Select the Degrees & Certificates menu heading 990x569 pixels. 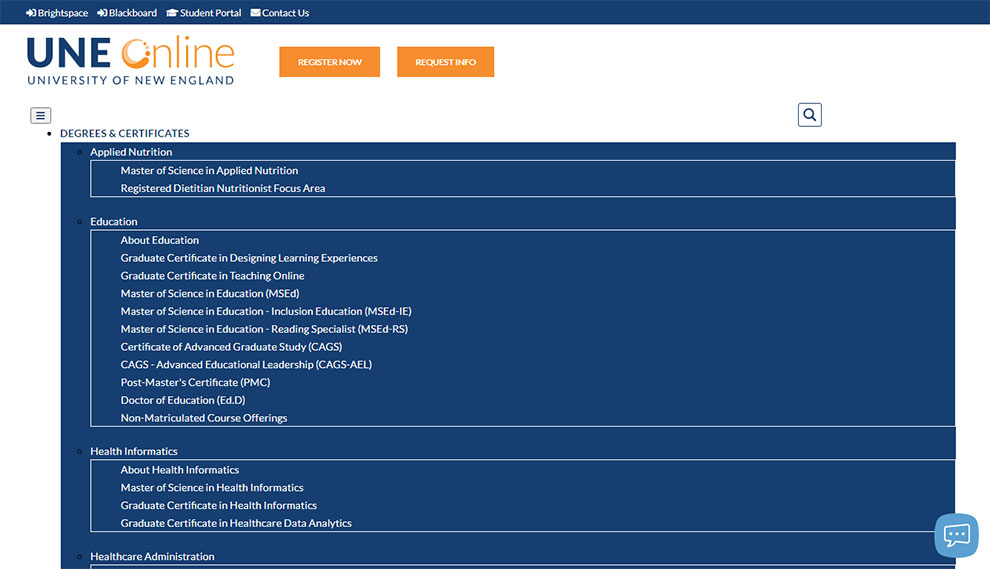pos(124,133)
